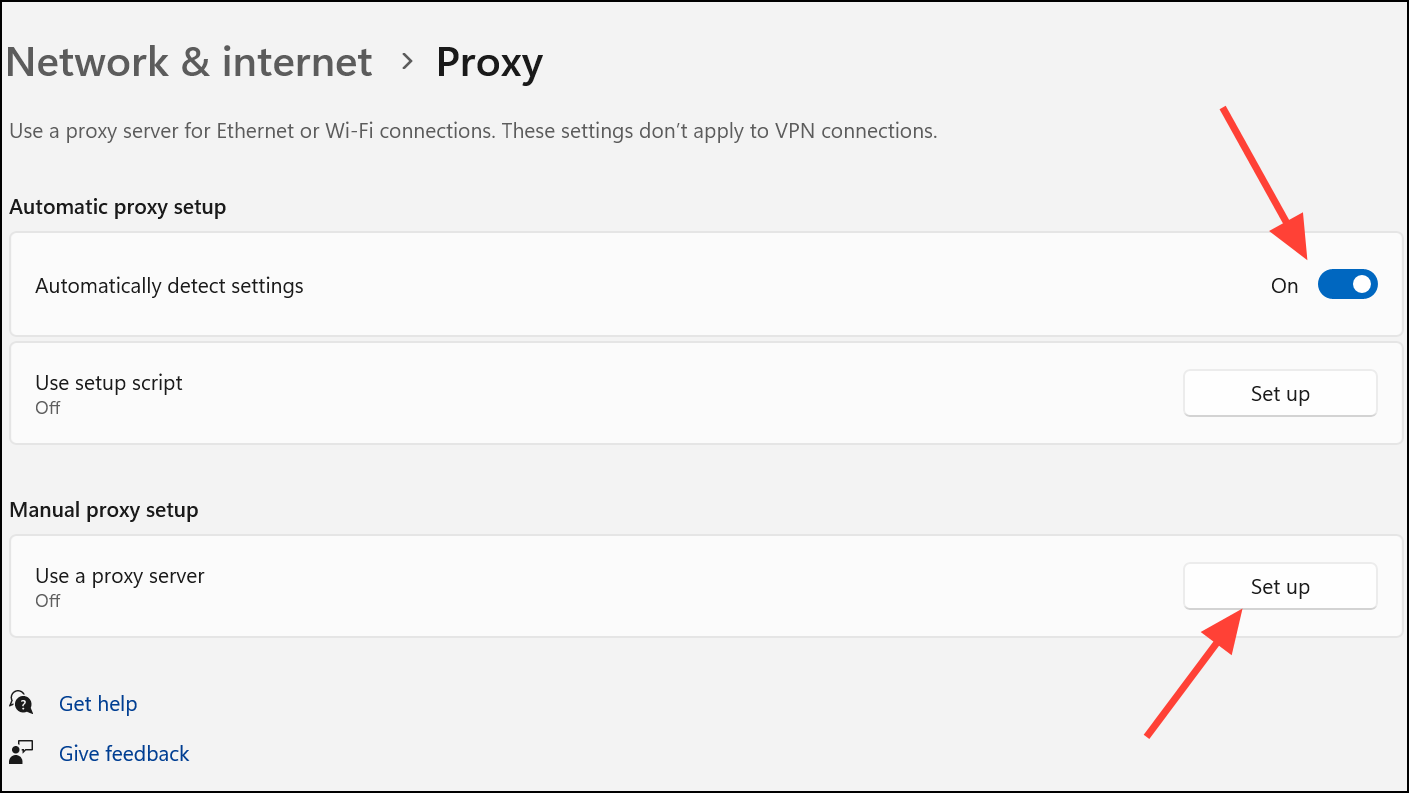
Task: Select the "Use a proxy server" label text
Action: click(x=120, y=576)
